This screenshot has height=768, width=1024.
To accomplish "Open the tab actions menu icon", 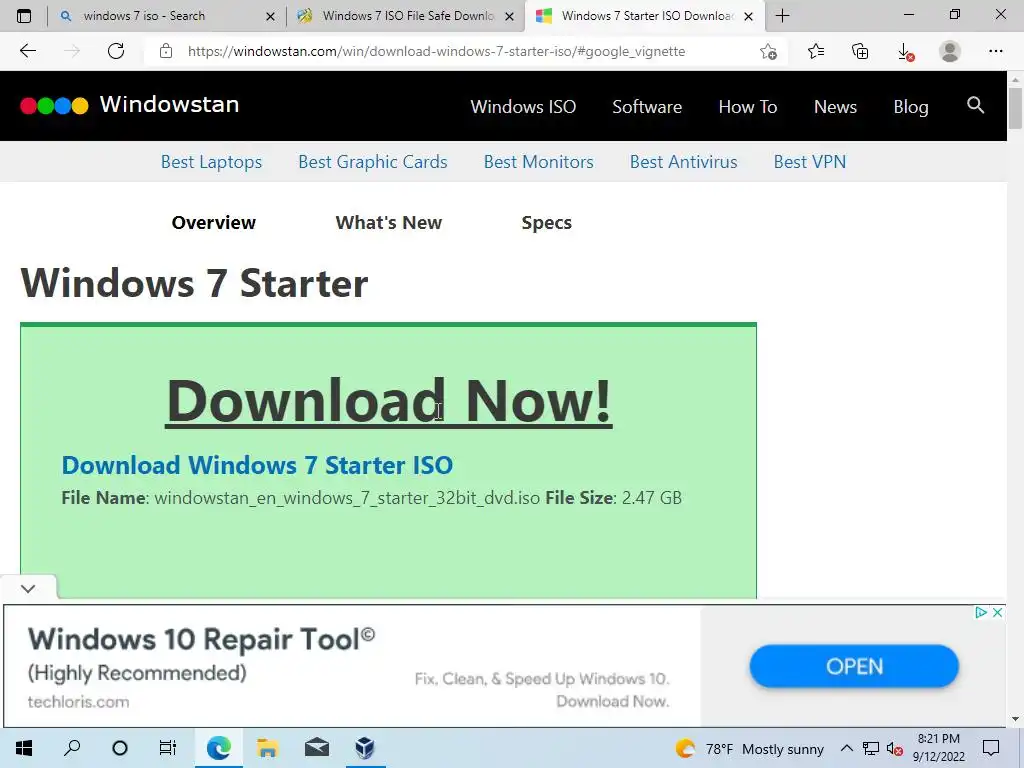I will tap(24, 16).
